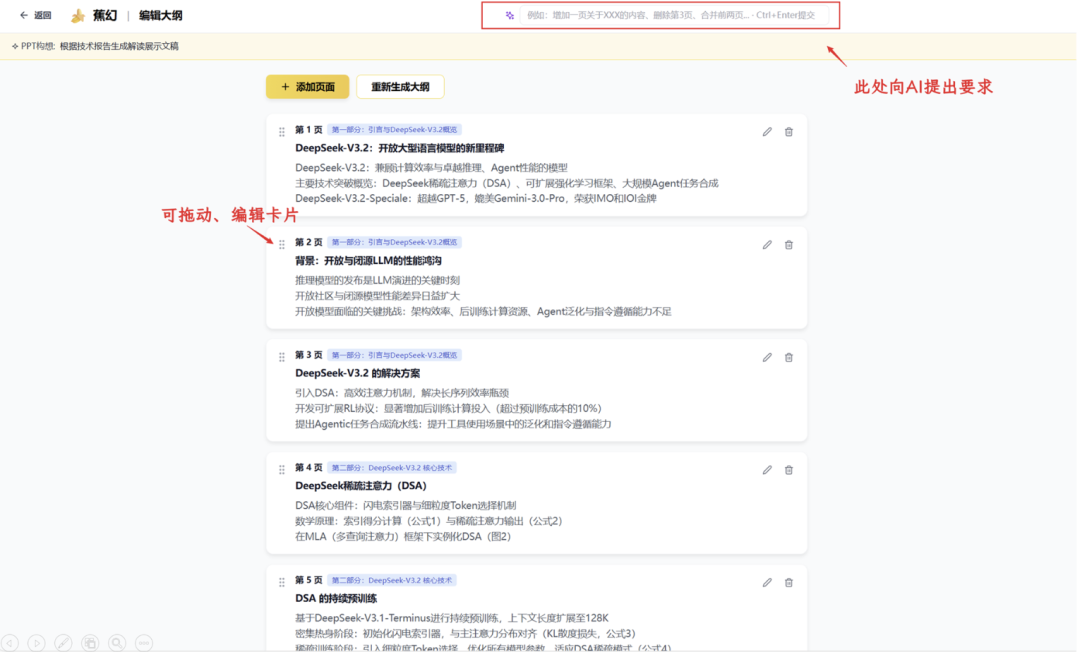This screenshot has height=652, width=1080.
Task: Click the slides preview icon in bottom toolbar
Action: point(90,643)
